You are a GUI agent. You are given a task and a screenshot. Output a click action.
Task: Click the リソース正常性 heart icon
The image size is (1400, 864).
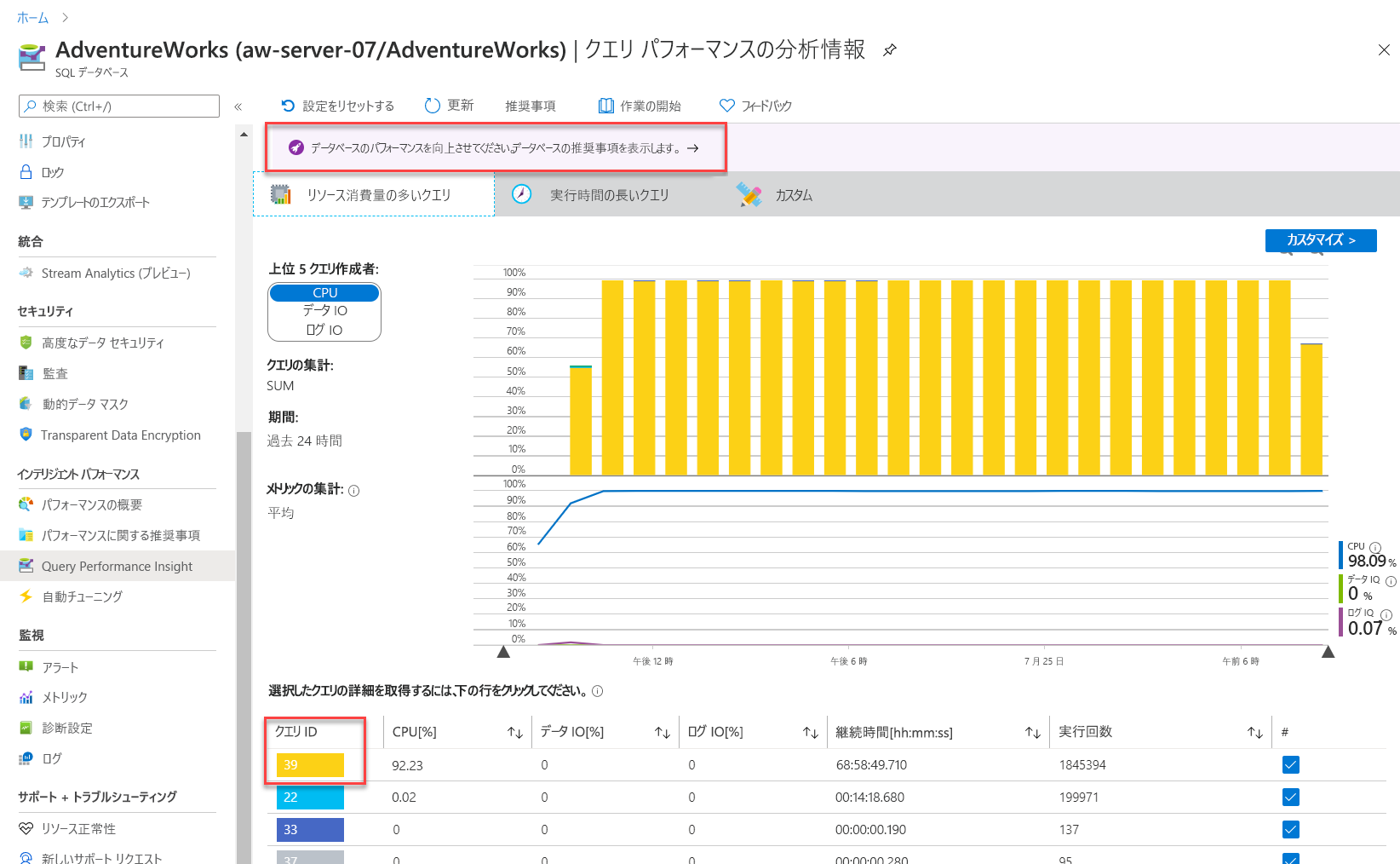26,828
